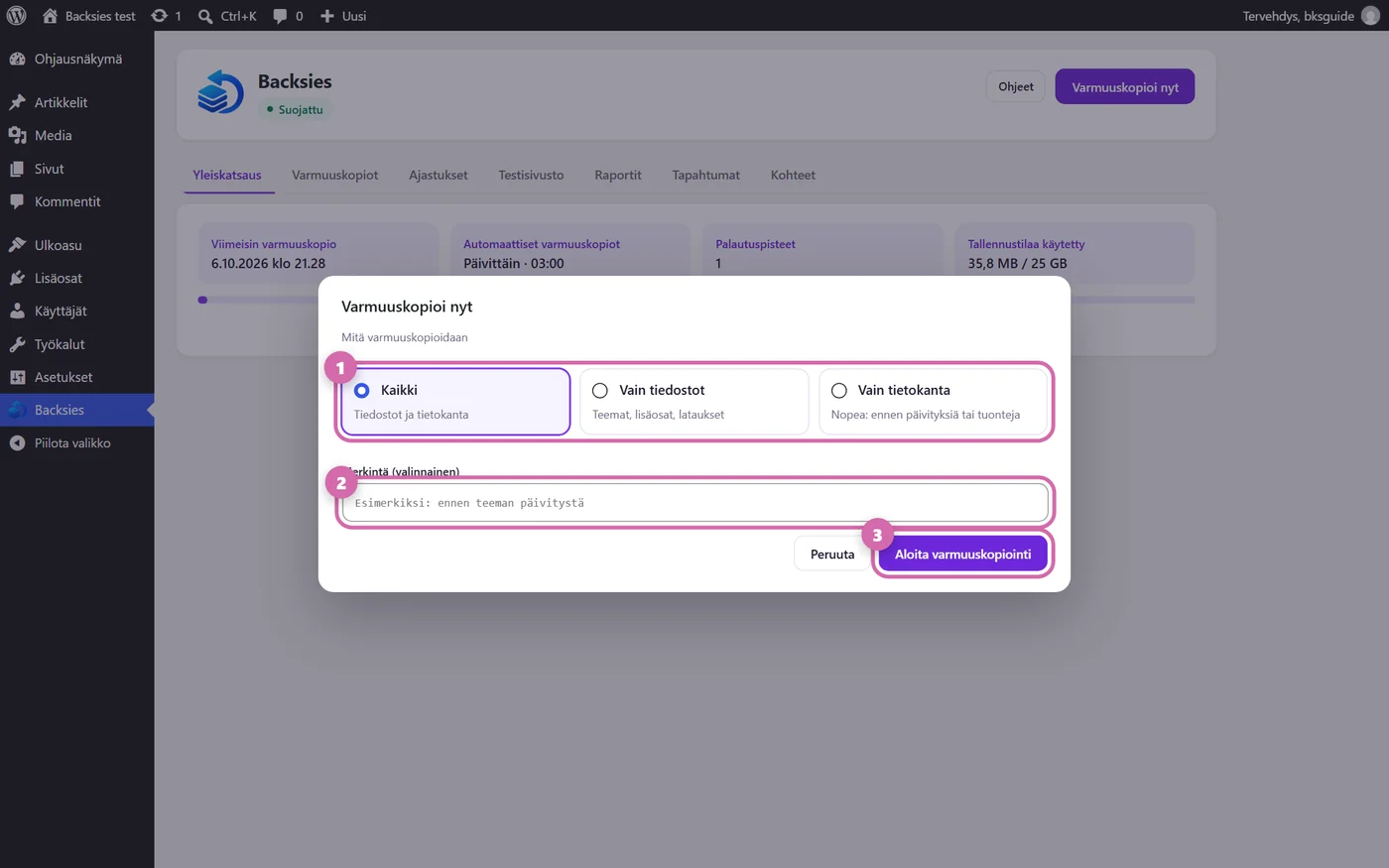Screen dimensions: 1389x868
Task: Click the Viimeisin varmuuskopio date 6.10.2026 klo 21.28
Action: [x=268, y=263]
